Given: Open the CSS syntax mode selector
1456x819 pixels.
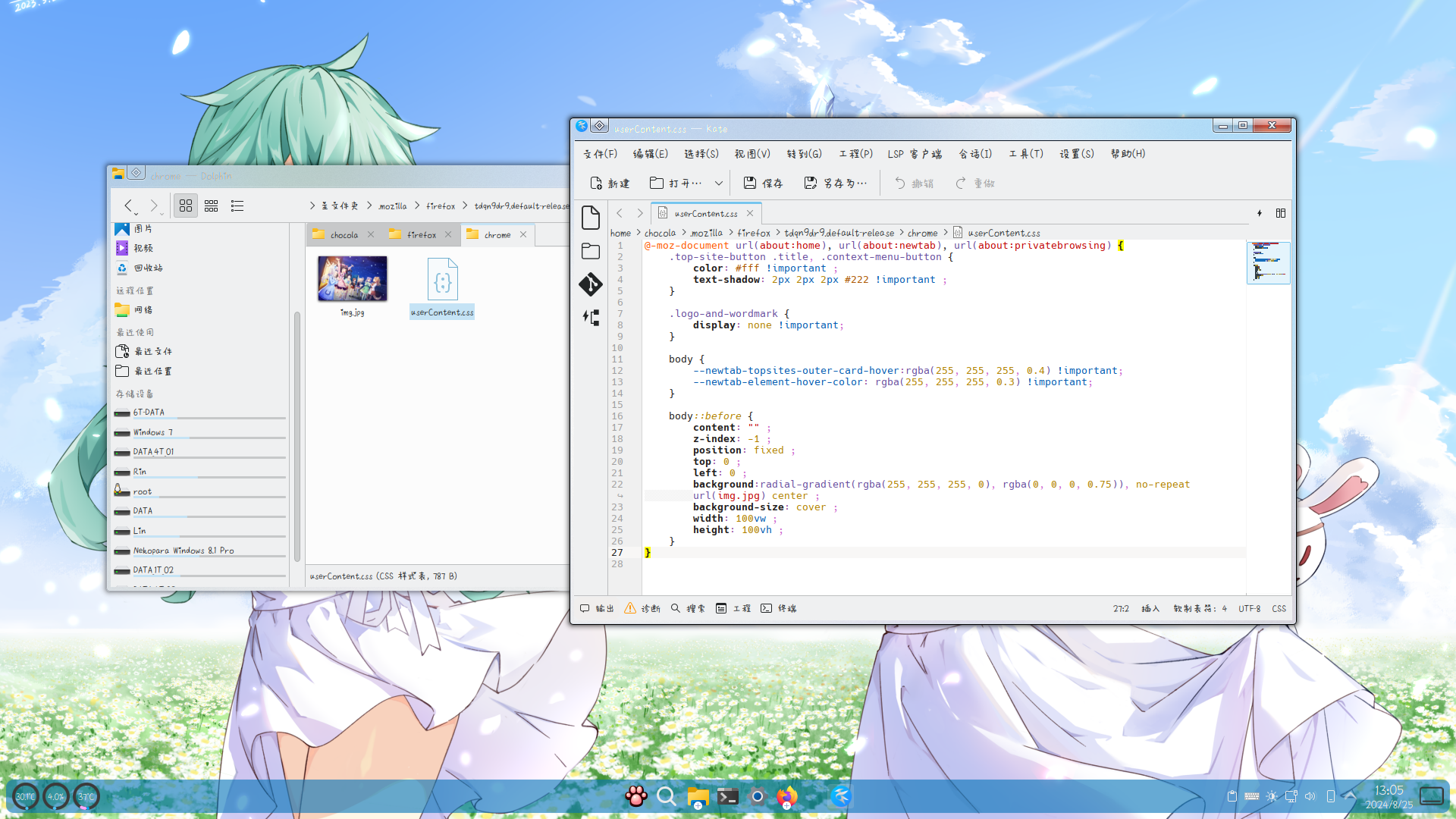Looking at the screenshot, I should [1279, 608].
